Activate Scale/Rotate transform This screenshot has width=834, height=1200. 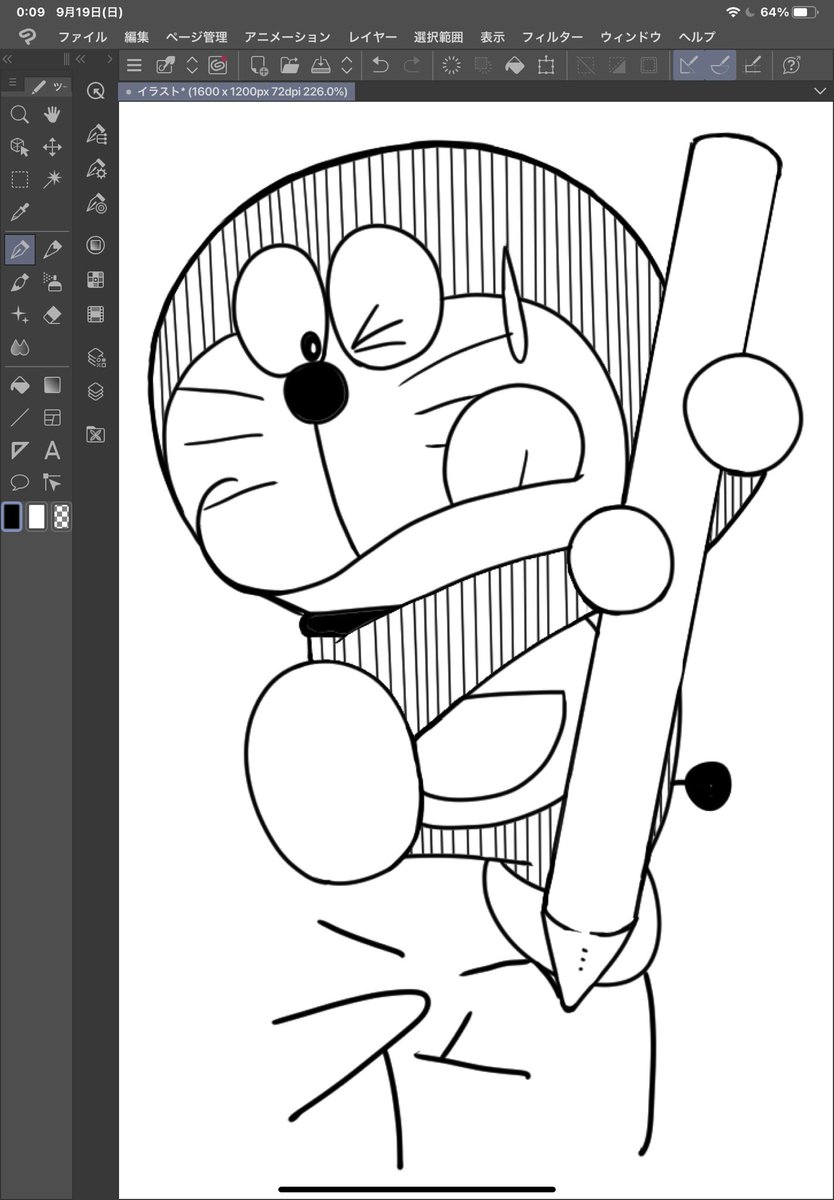click(546, 66)
